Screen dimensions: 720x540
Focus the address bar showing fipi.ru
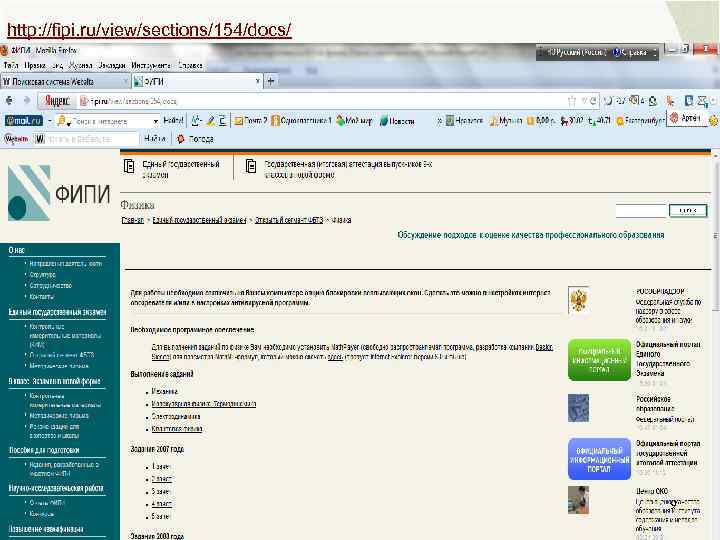click(321, 101)
